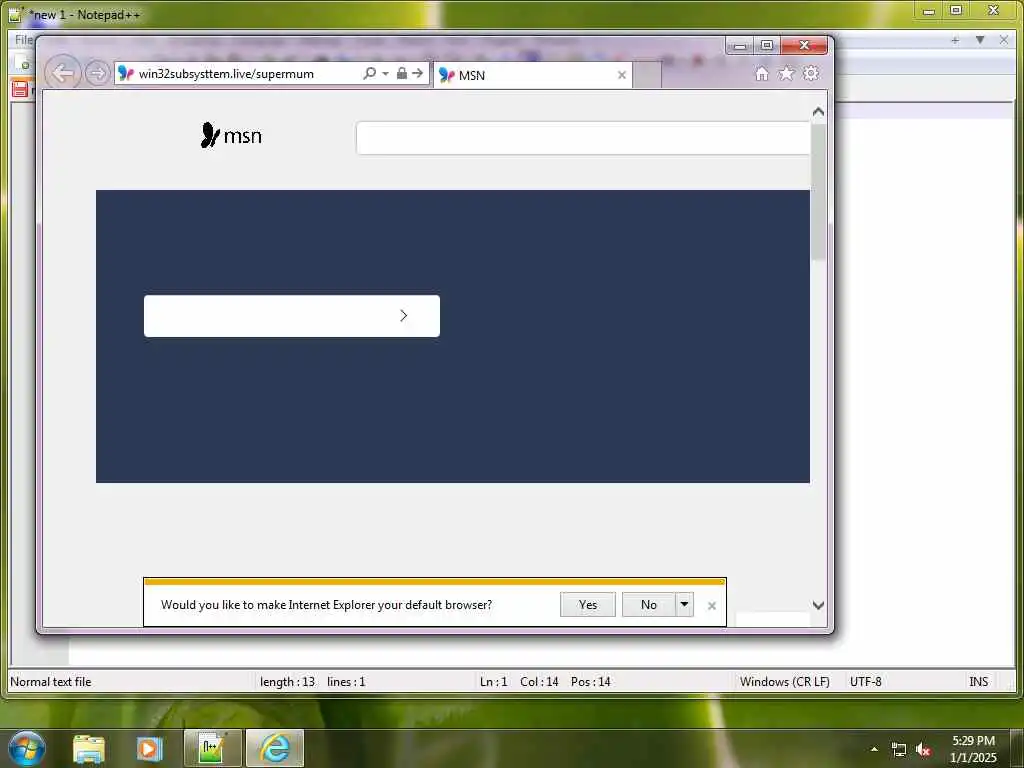Viewport: 1024px width, 768px height.
Task: Close the Internet Explorer window
Action: (x=804, y=45)
